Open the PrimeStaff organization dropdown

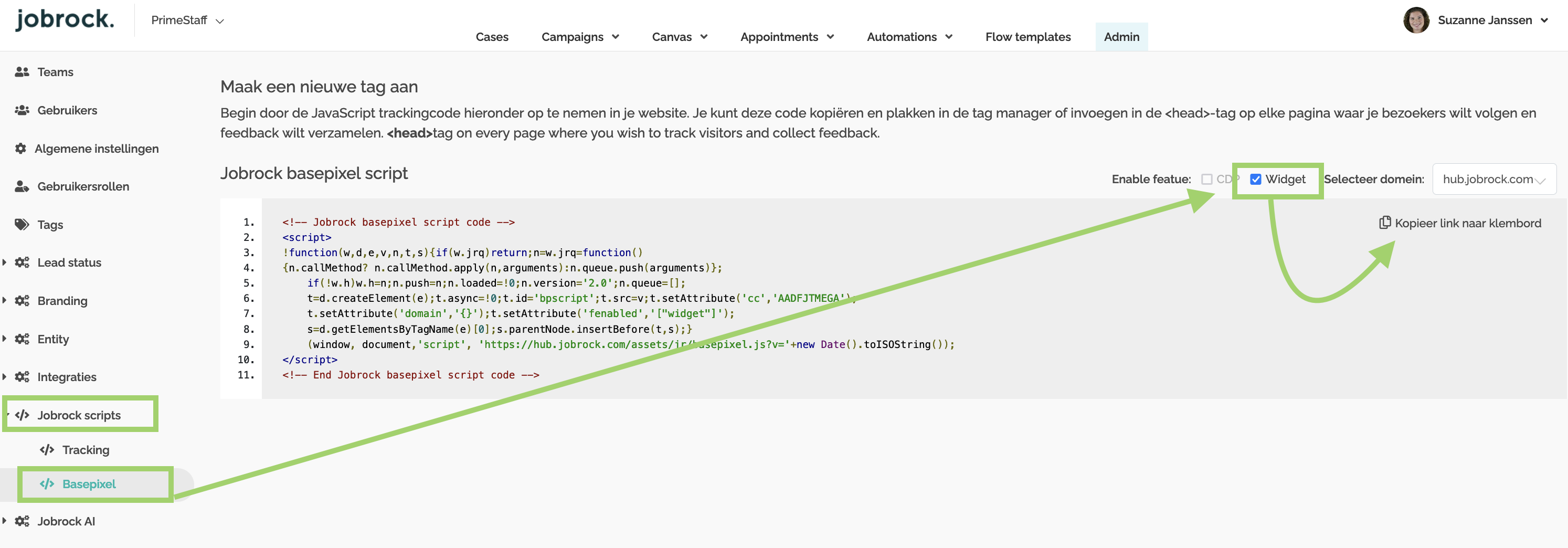tap(187, 20)
